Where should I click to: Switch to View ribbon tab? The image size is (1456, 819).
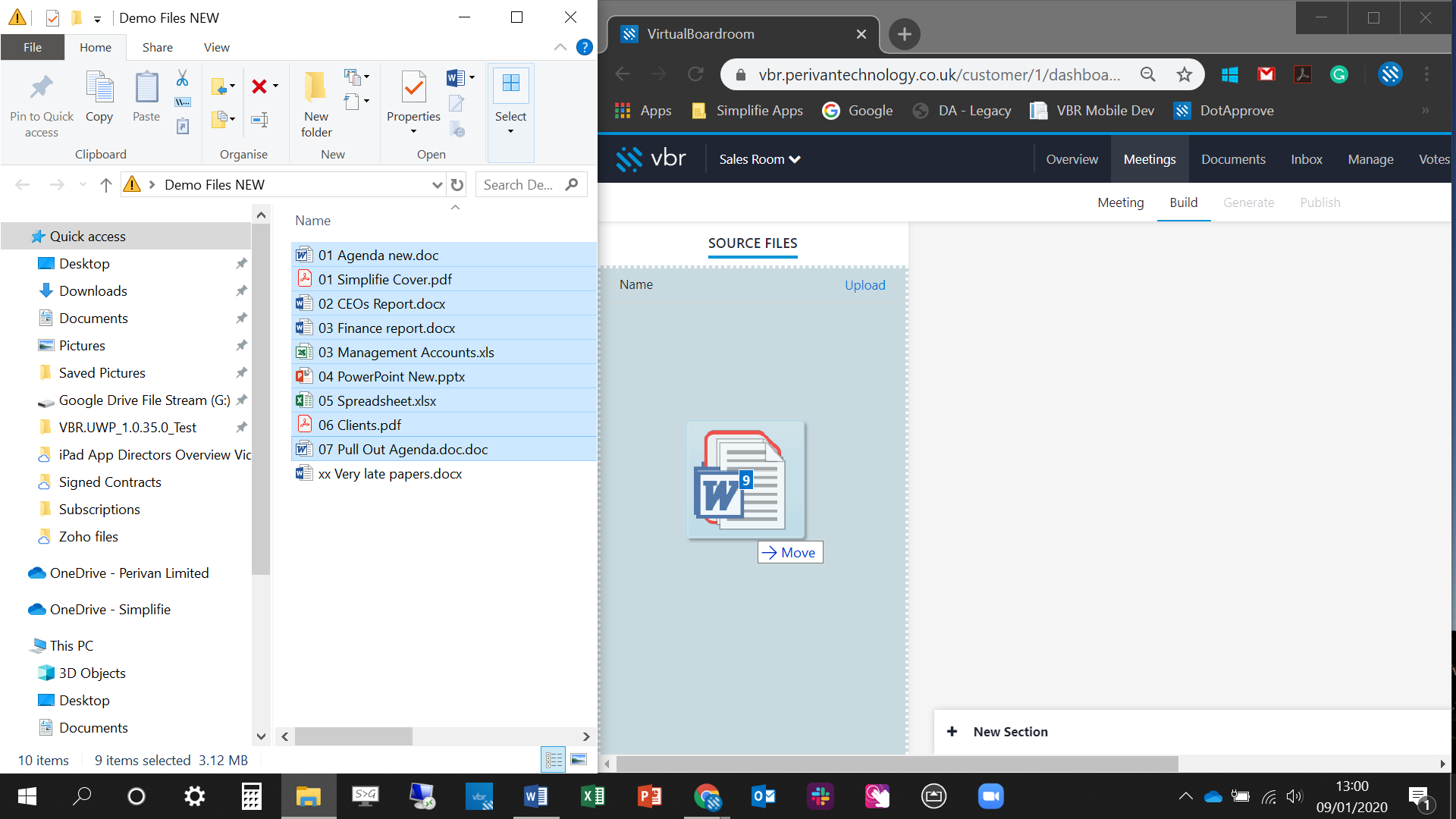pyautogui.click(x=216, y=47)
